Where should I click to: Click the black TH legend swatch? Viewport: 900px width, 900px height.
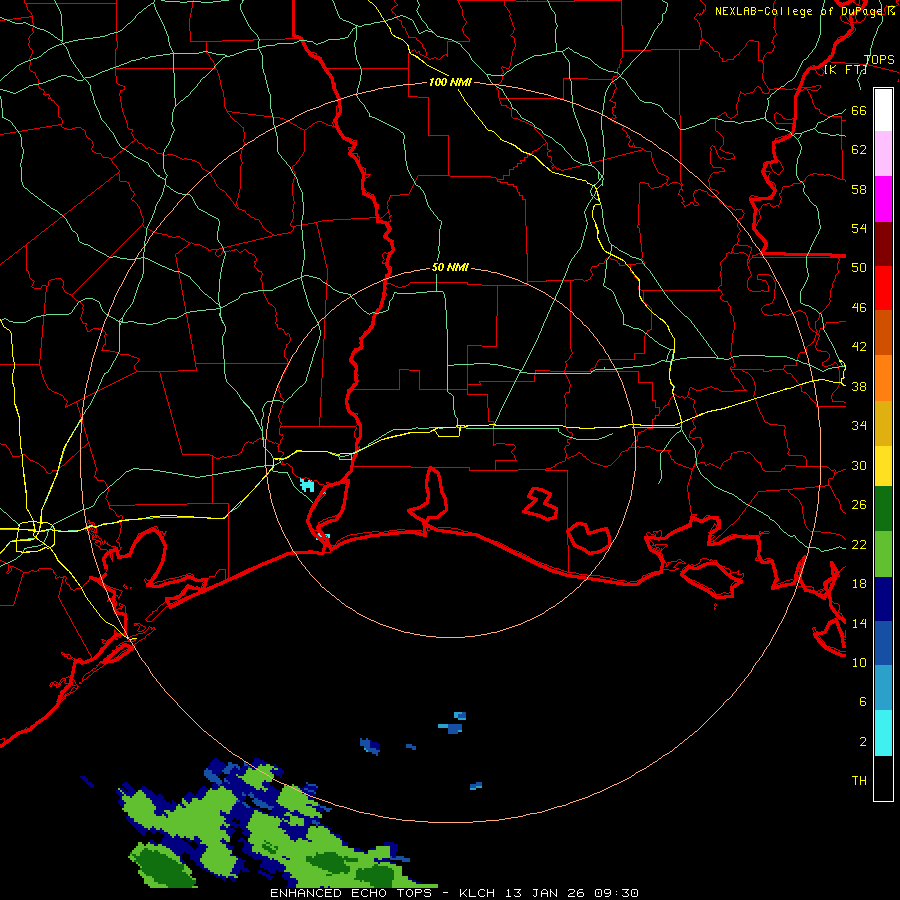[x=883, y=778]
